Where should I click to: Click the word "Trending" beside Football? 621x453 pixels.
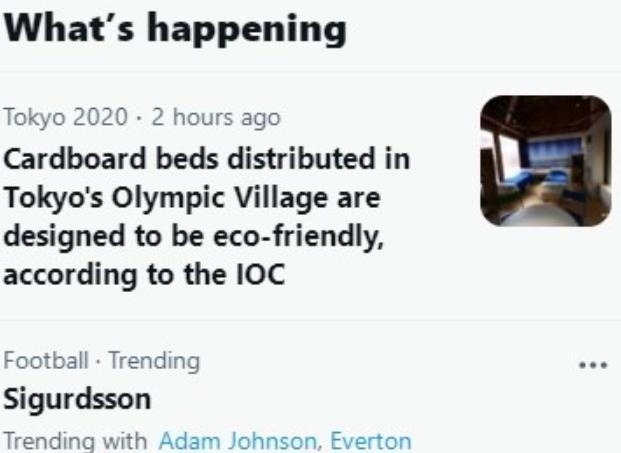tap(154, 358)
